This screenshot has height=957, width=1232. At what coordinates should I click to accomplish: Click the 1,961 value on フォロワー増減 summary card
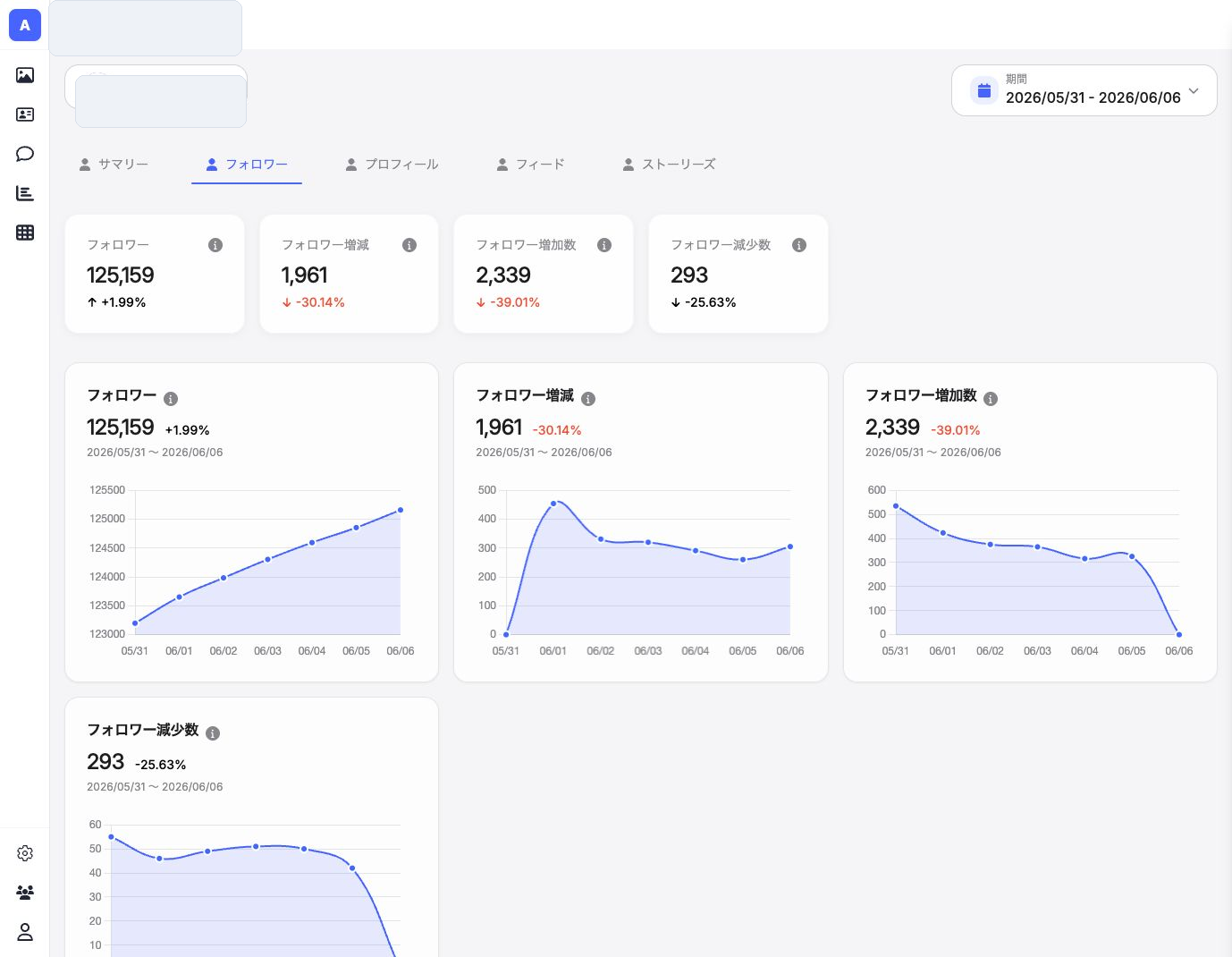(x=305, y=275)
